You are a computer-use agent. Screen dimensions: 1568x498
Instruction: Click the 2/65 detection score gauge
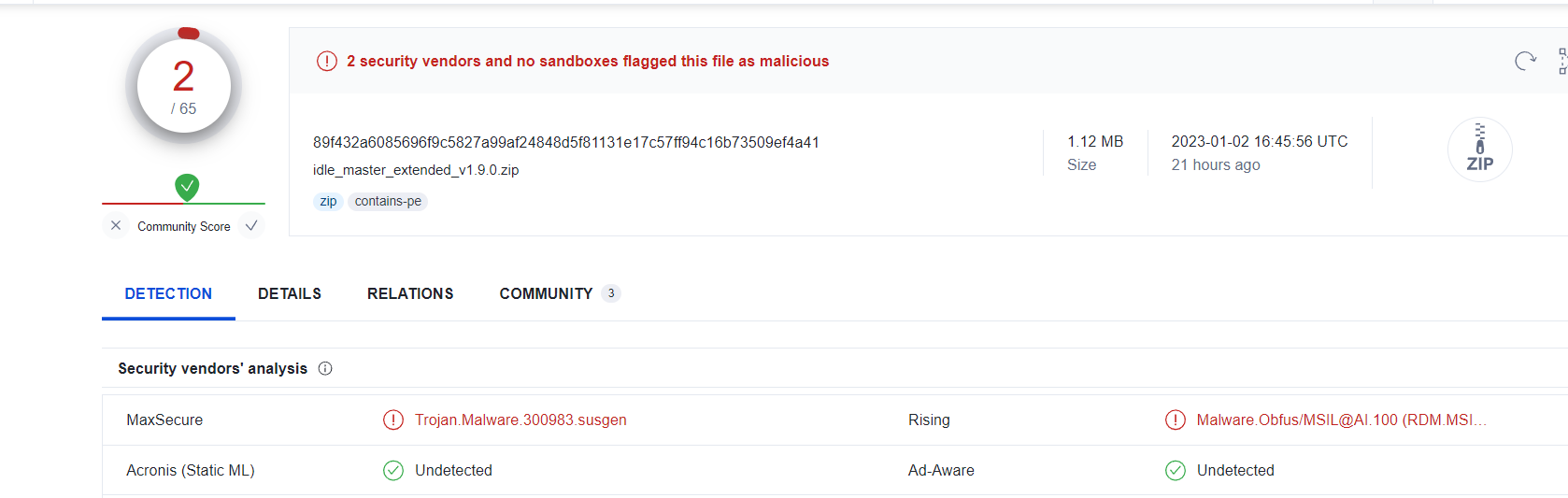(184, 86)
